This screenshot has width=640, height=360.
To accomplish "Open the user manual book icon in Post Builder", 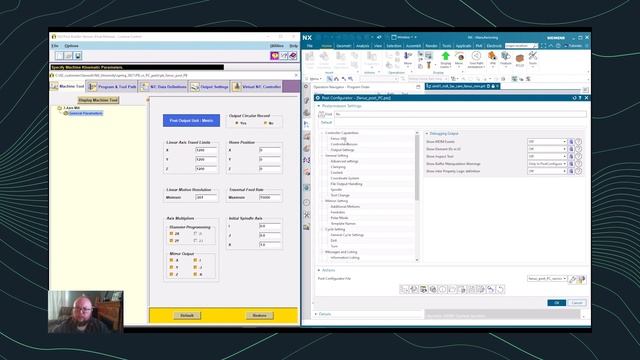I will click(x=293, y=56).
